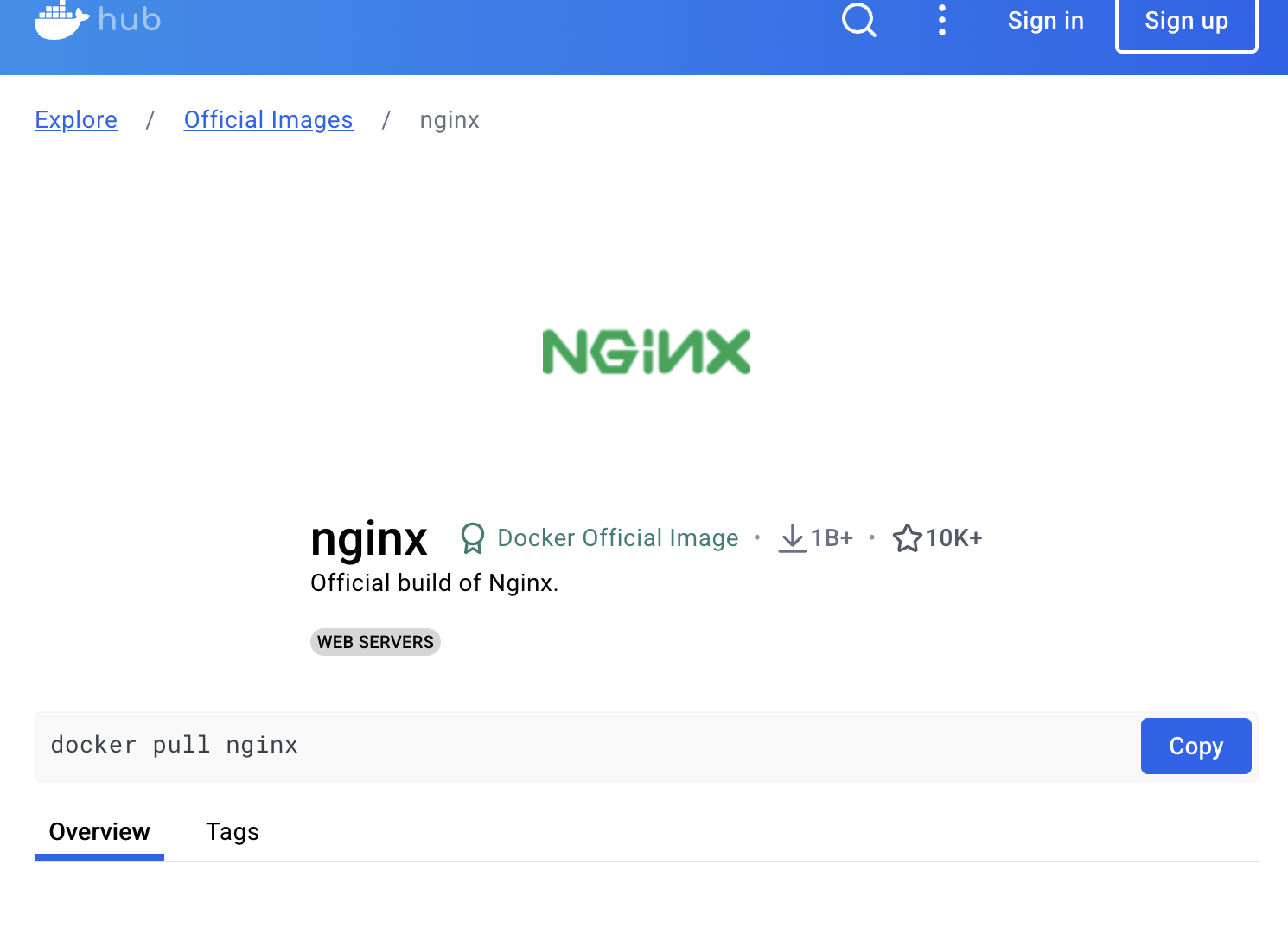The height and width of the screenshot is (928, 1288).
Task: Open the Docker Official Image label
Action: point(617,538)
